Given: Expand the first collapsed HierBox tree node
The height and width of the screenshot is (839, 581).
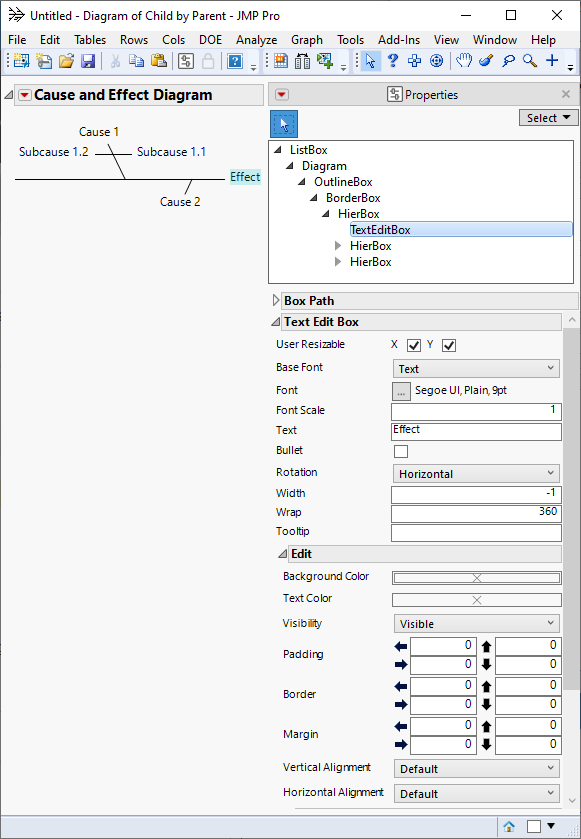Looking at the screenshot, I should 338,246.
